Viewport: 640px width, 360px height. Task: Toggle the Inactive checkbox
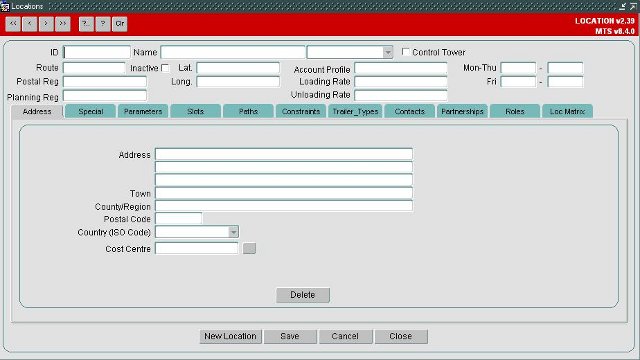[x=165, y=68]
